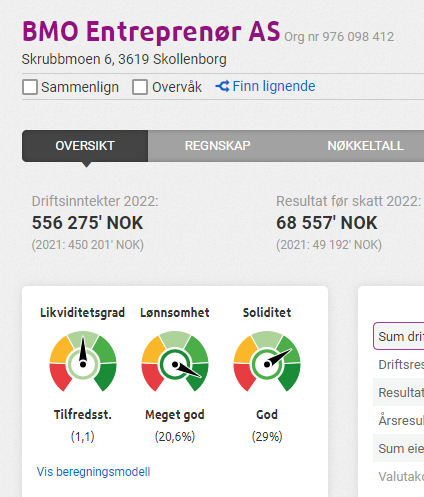Open the Finn lignende link
This screenshot has width=424, height=497.
(x=274, y=86)
